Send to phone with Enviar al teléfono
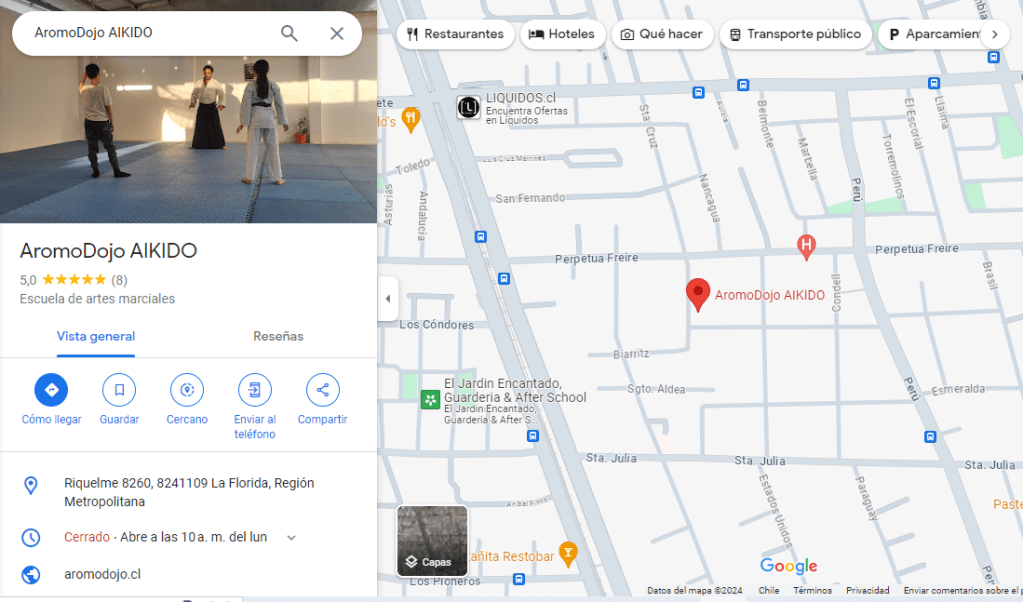This screenshot has height=602, width=1023. [254, 390]
